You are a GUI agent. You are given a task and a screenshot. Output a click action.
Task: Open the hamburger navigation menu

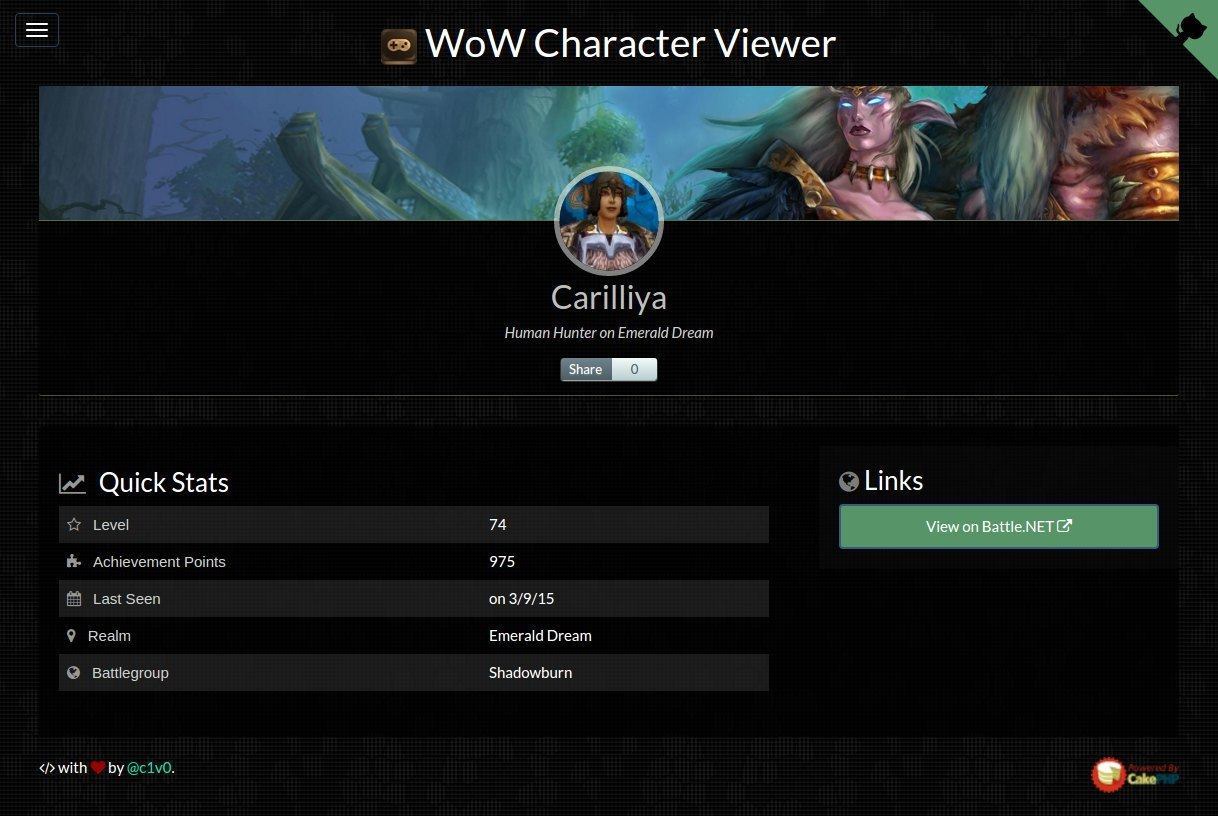coord(37,30)
